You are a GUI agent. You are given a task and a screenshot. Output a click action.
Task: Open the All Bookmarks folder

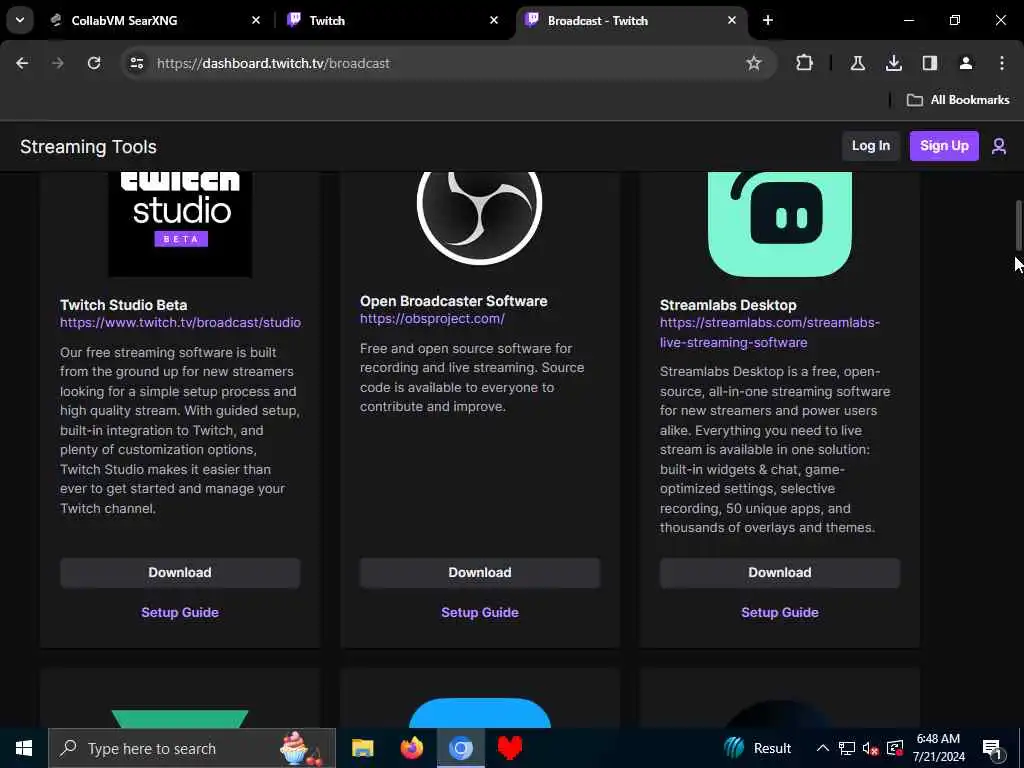958,100
